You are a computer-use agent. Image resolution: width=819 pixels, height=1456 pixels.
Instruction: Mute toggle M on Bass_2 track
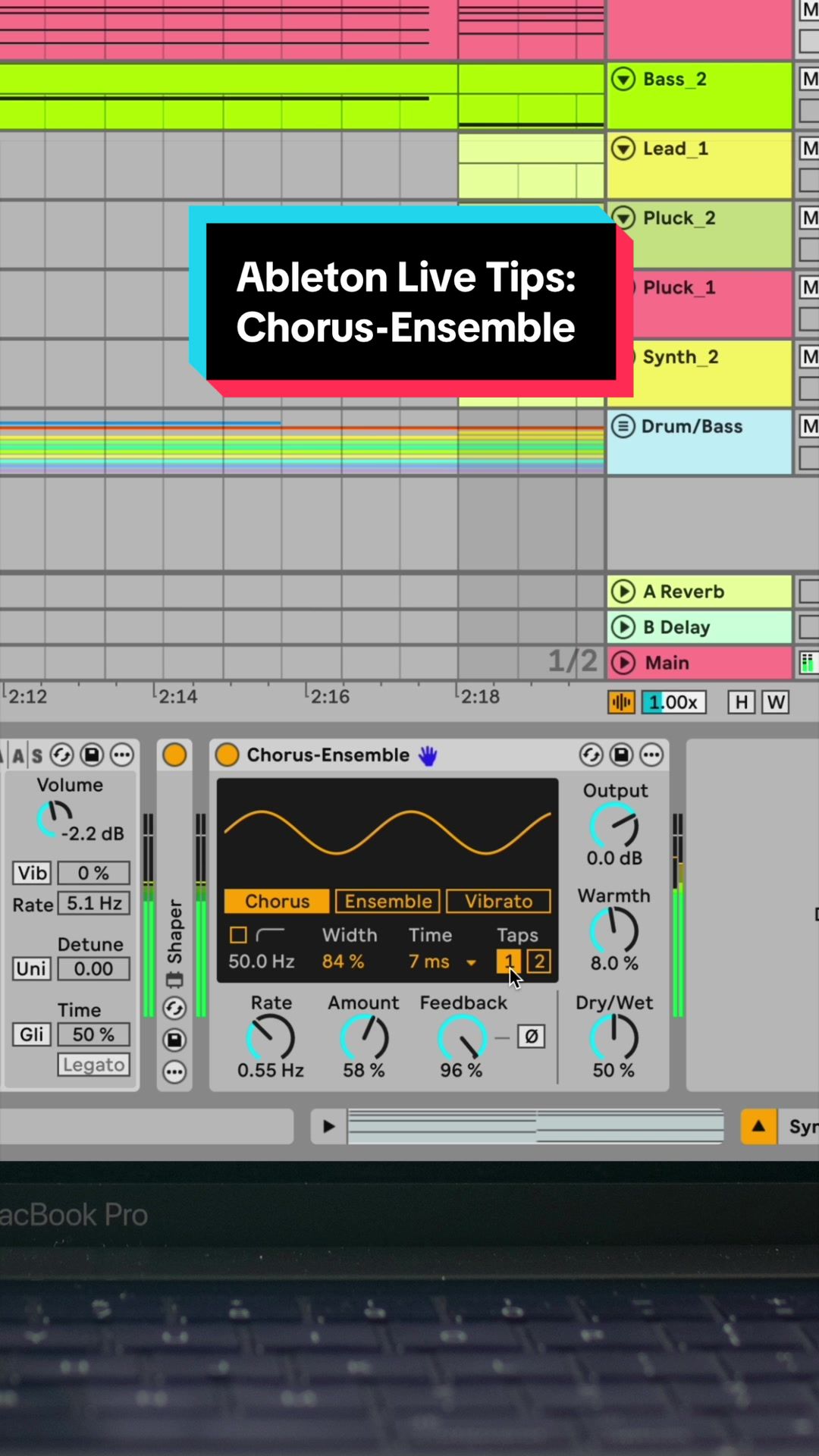[x=809, y=79]
